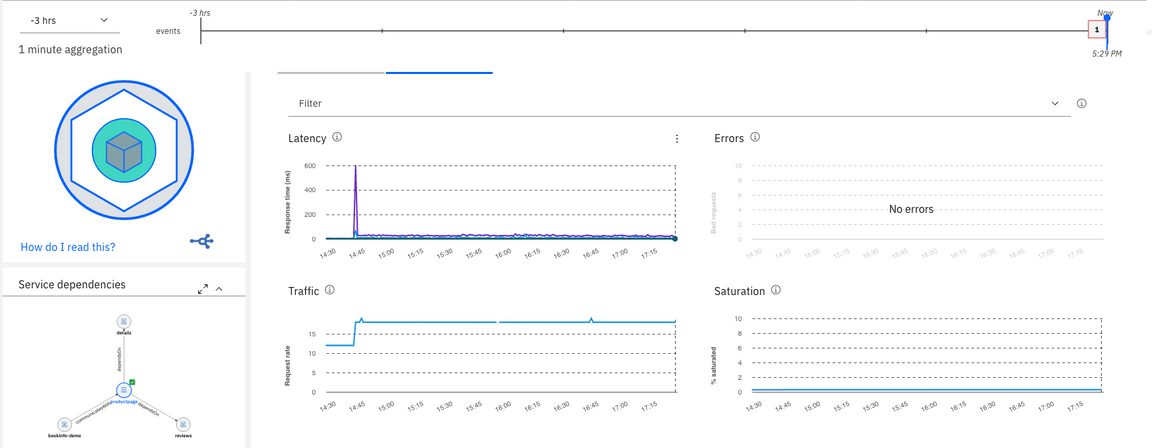Click the info icon beside Latency
Image resolution: width=1152 pixels, height=448 pixels.
point(337,137)
